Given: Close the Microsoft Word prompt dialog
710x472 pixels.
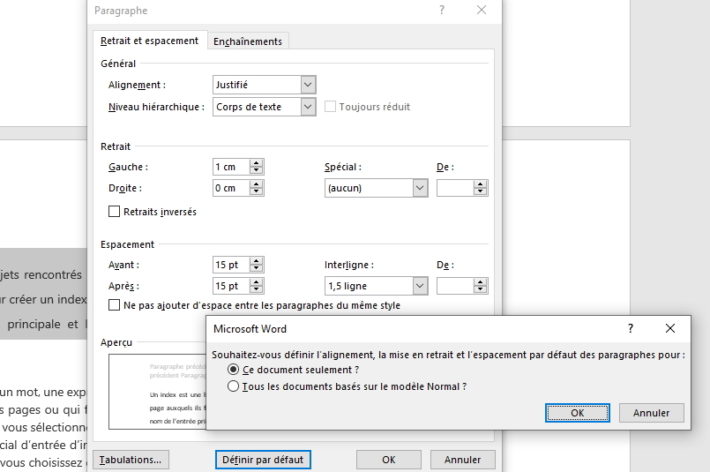Looking at the screenshot, I should click(x=670, y=328).
